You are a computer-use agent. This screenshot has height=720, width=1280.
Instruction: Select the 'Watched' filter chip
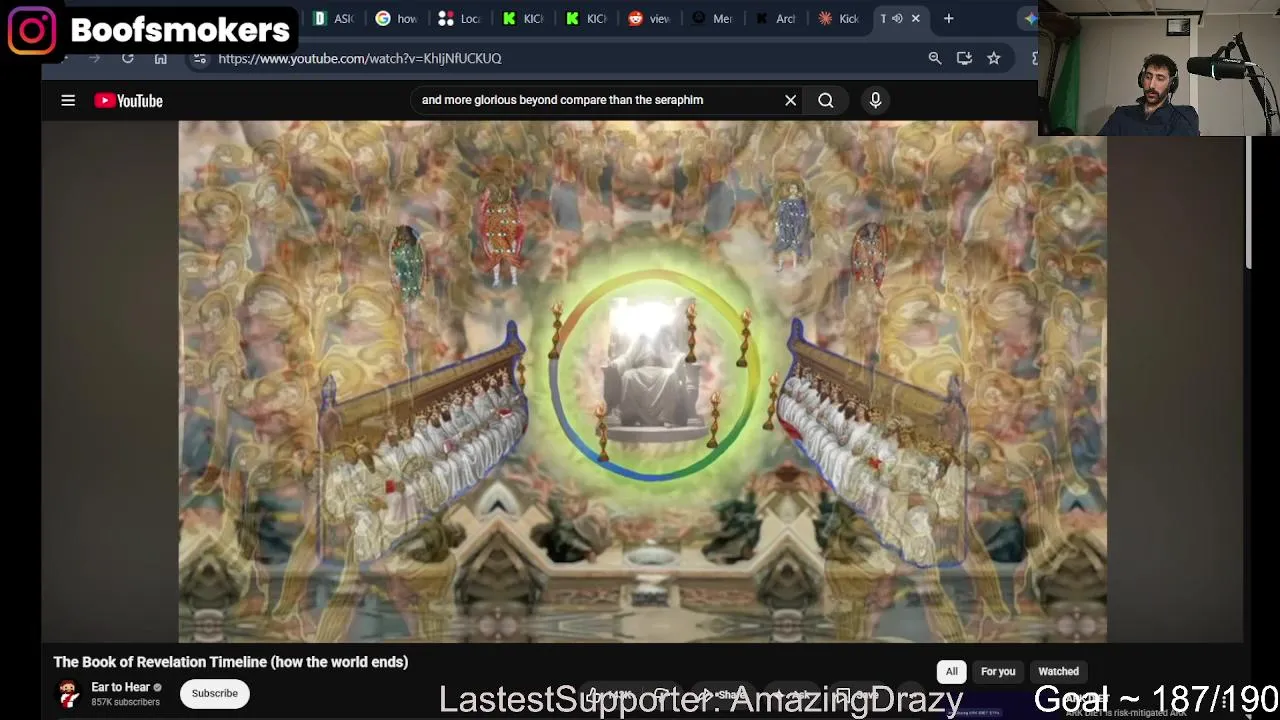[x=1058, y=672]
